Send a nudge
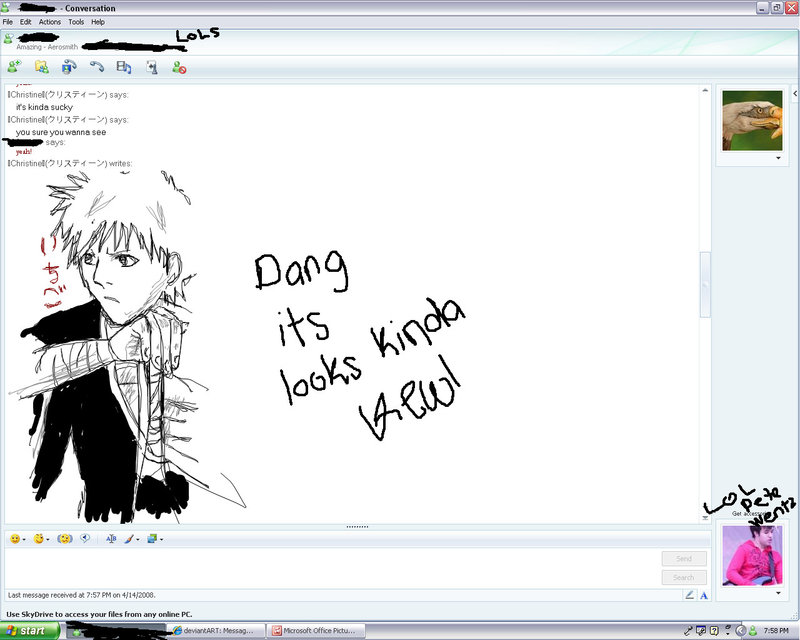The height and width of the screenshot is (640, 800). coord(63,540)
